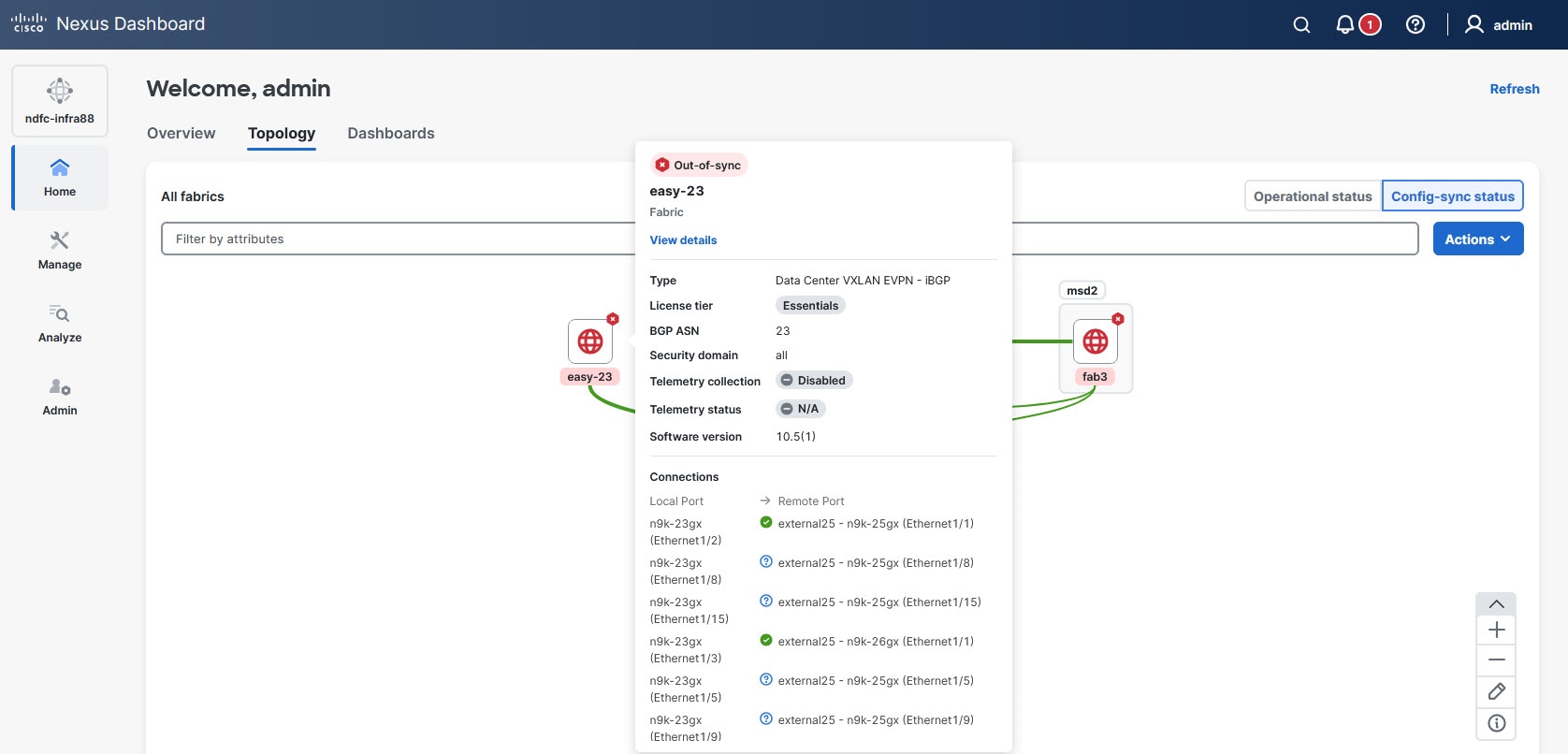Click unknown status icon for Ethernet1/9 connection

(766, 719)
